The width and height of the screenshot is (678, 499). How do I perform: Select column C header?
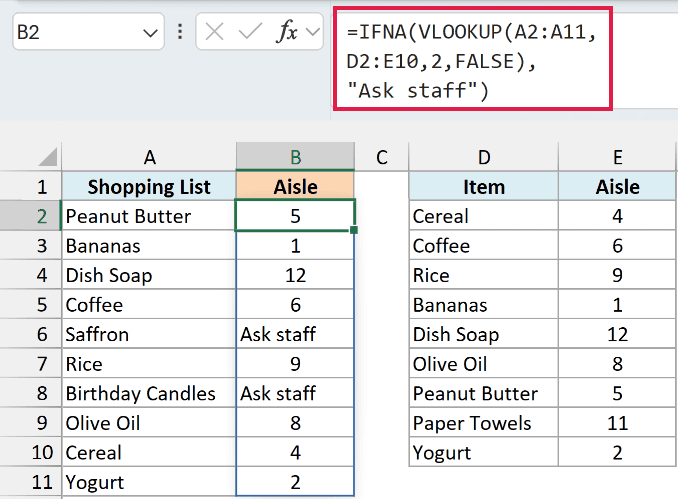pos(381,157)
